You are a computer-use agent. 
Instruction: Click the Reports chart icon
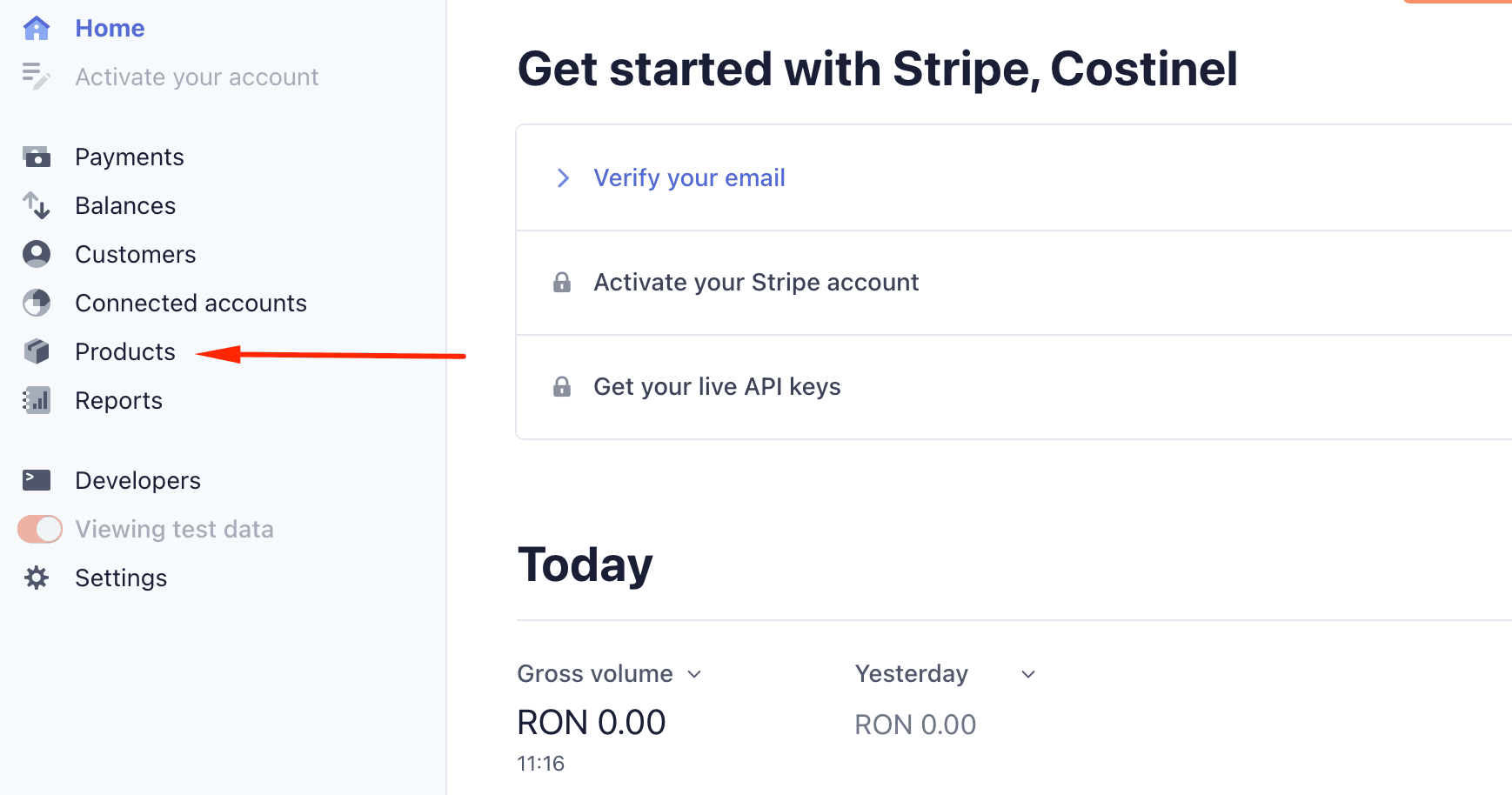37,400
